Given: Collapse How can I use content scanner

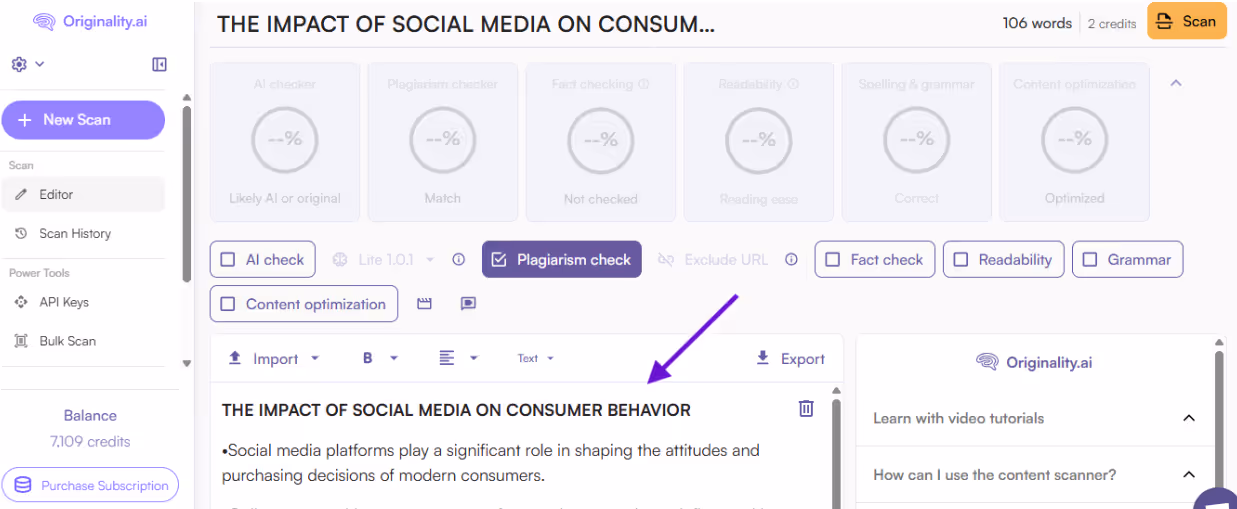Looking at the screenshot, I should pyautogui.click(x=1189, y=475).
